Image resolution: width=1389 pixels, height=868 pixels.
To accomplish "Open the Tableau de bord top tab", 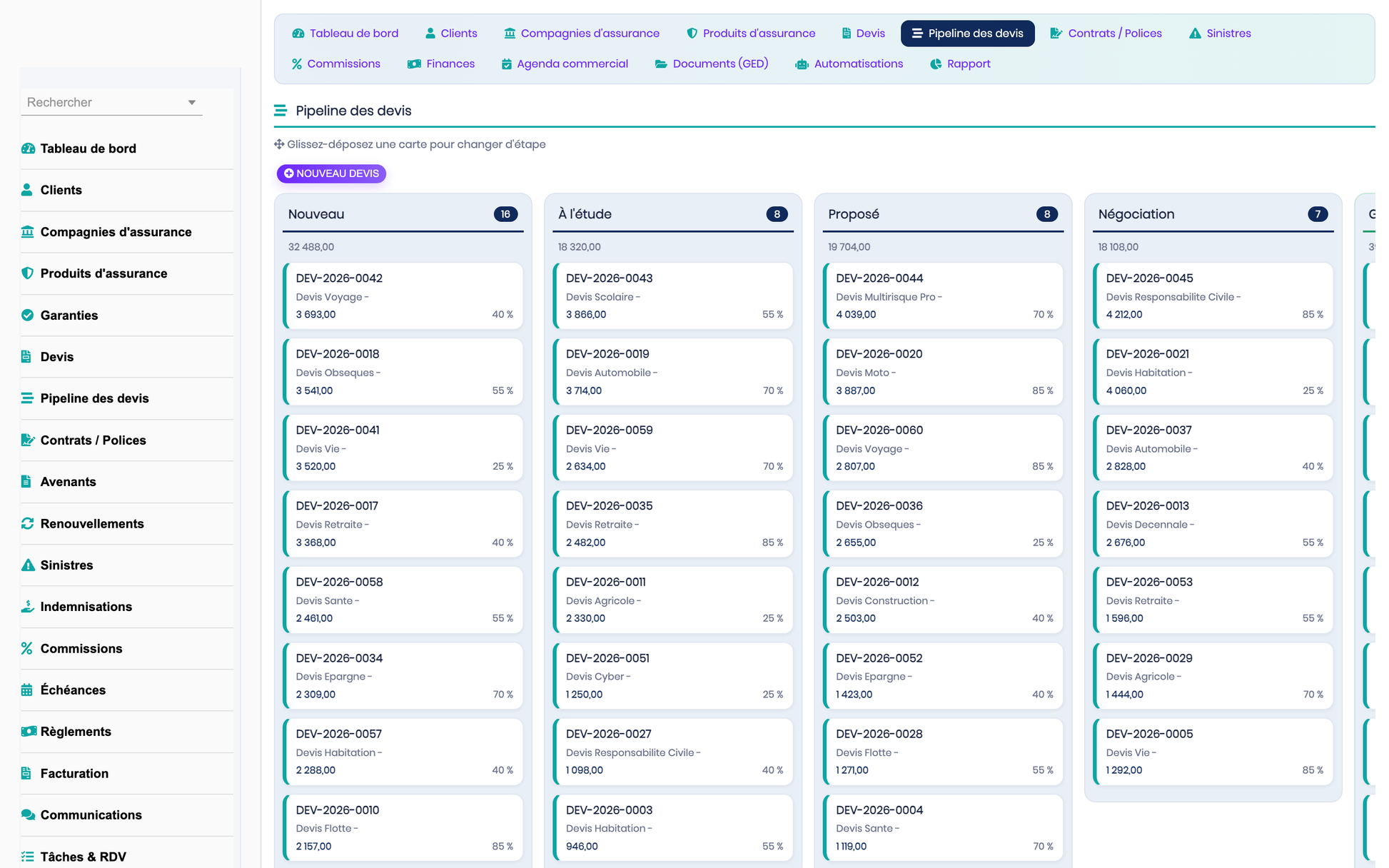I will click(345, 33).
